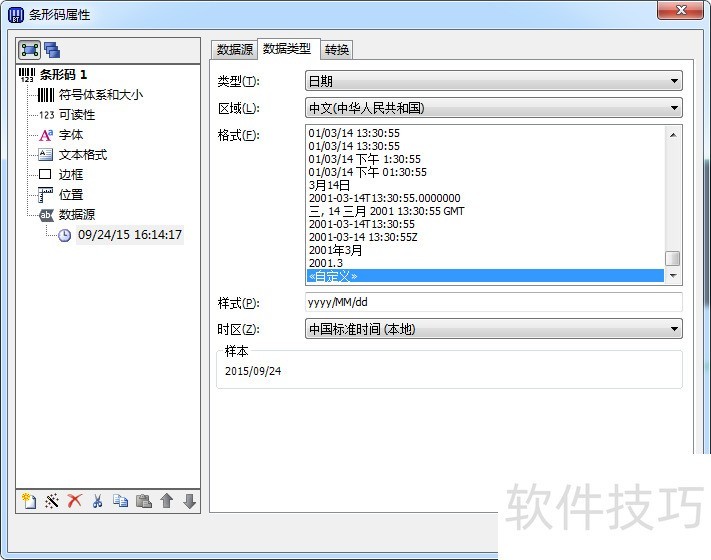The height and width of the screenshot is (560, 711).
Task: Click the 样式 pattern input field
Action: 493,302
